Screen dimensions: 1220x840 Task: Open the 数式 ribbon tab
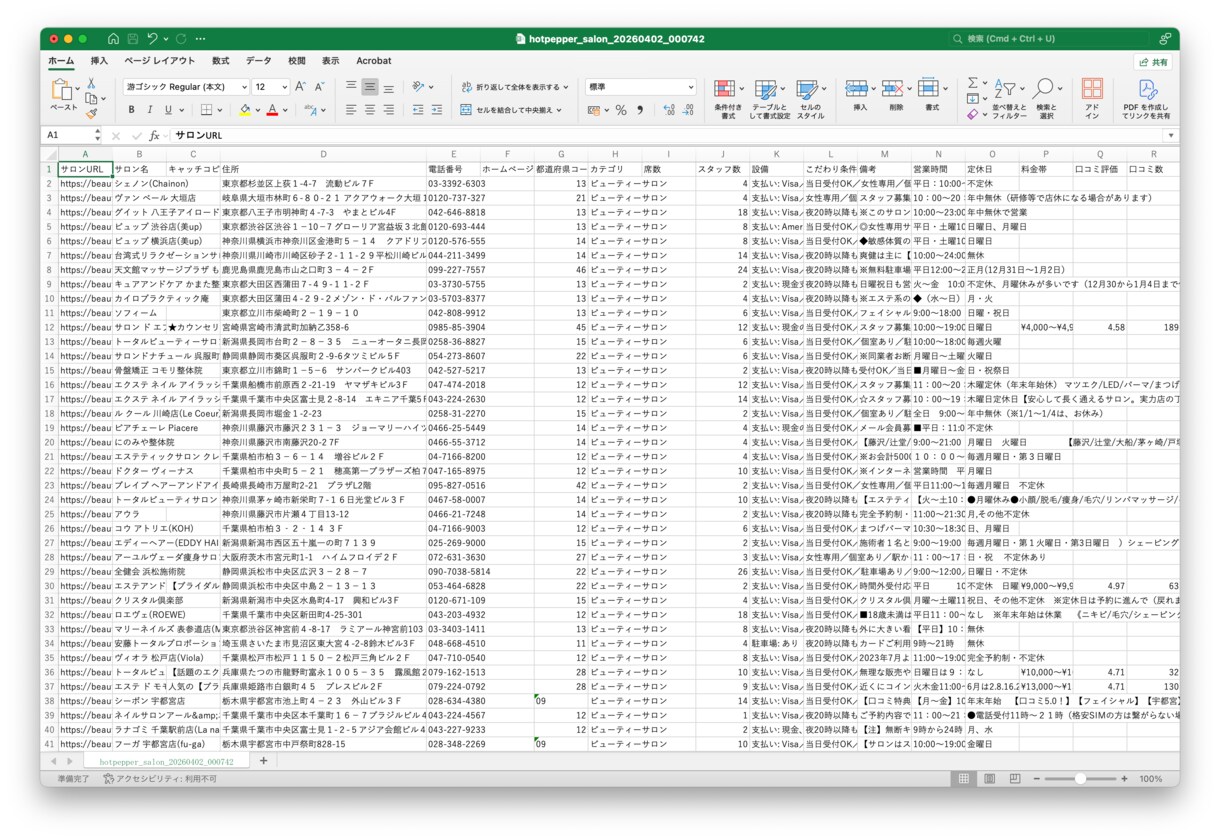pyautogui.click(x=220, y=61)
